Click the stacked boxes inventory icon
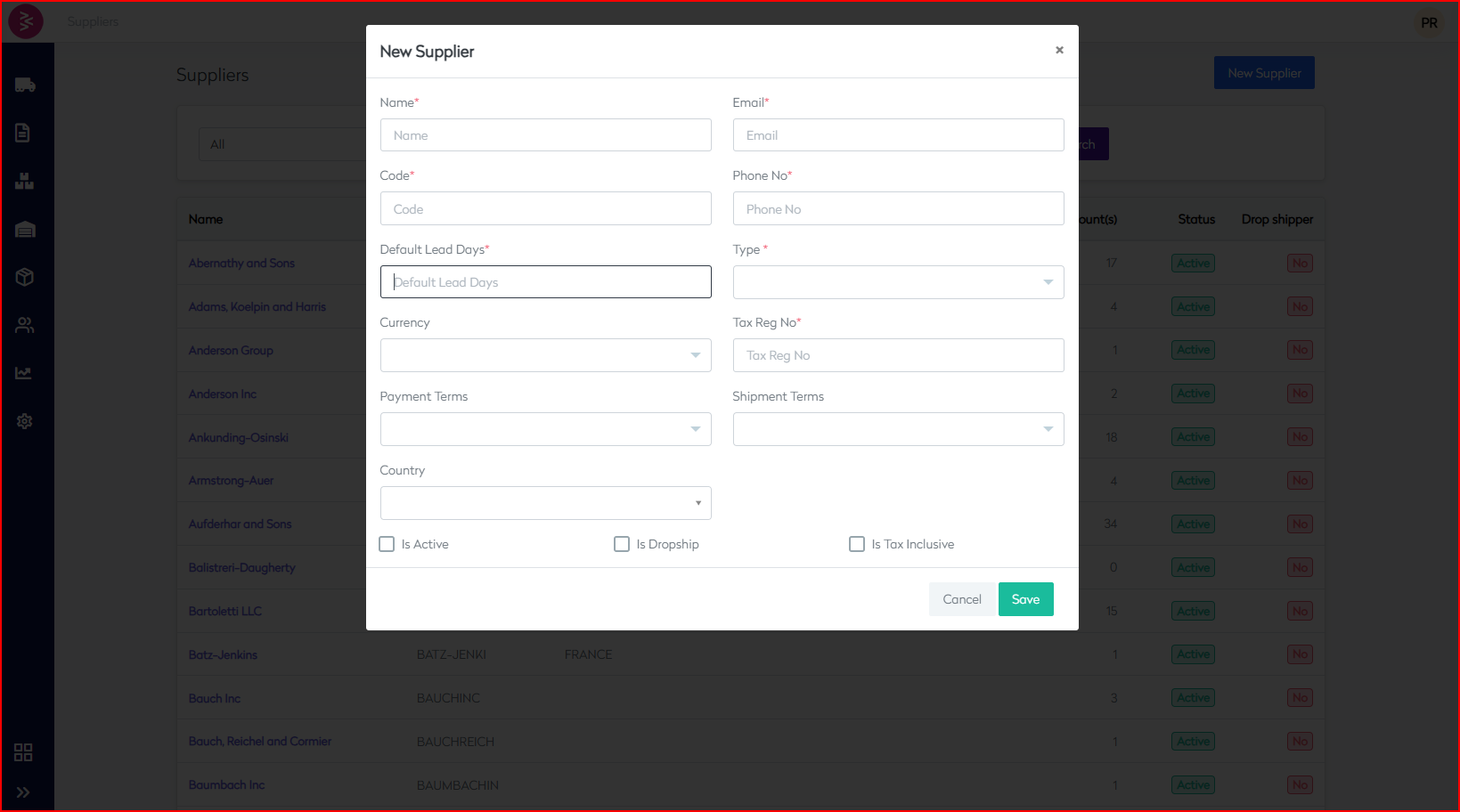 coord(25,182)
